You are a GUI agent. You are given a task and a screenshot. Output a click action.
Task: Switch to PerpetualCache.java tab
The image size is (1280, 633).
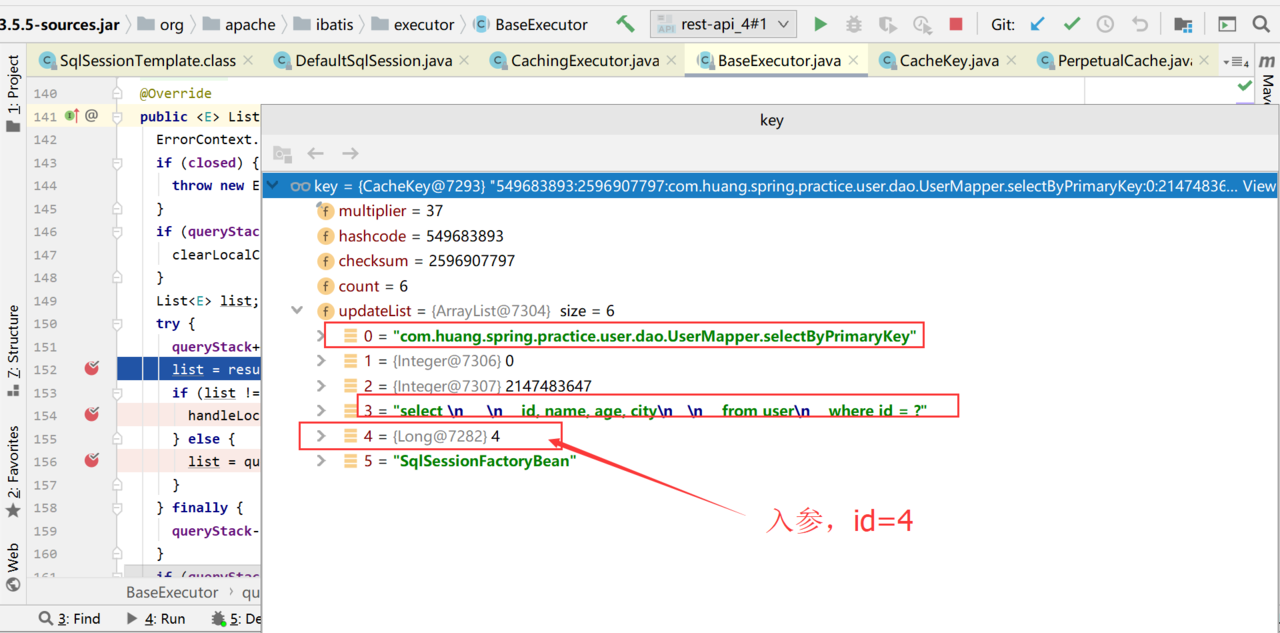[1125, 61]
